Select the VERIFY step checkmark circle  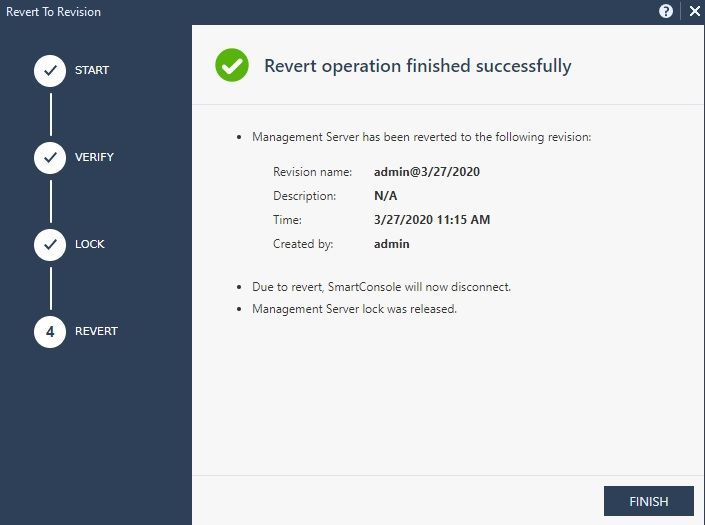[x=50, y=158]
